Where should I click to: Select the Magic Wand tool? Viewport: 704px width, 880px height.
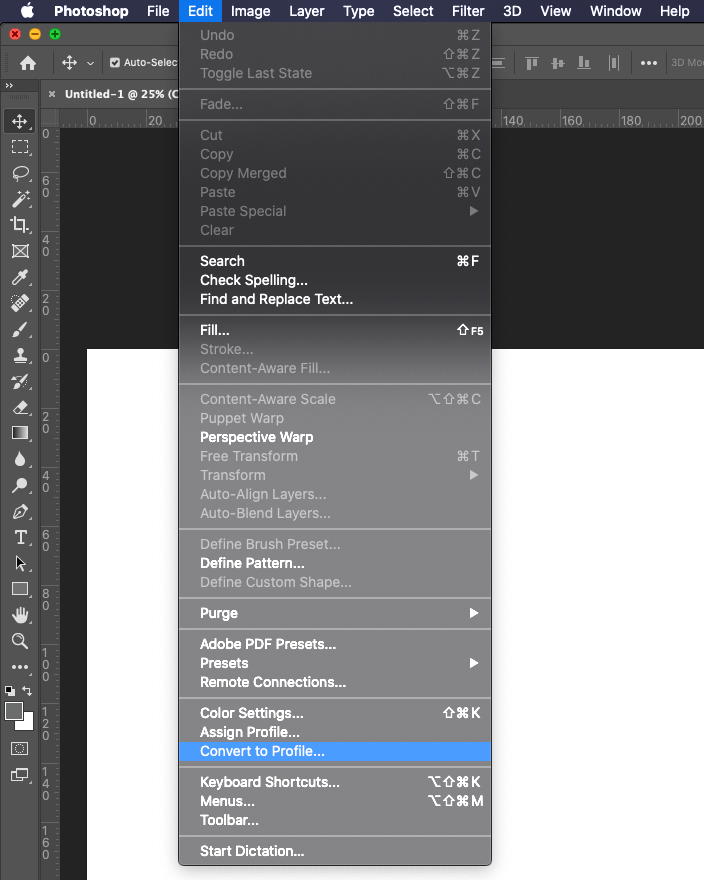pyautogui.click(x=20, y=199)
